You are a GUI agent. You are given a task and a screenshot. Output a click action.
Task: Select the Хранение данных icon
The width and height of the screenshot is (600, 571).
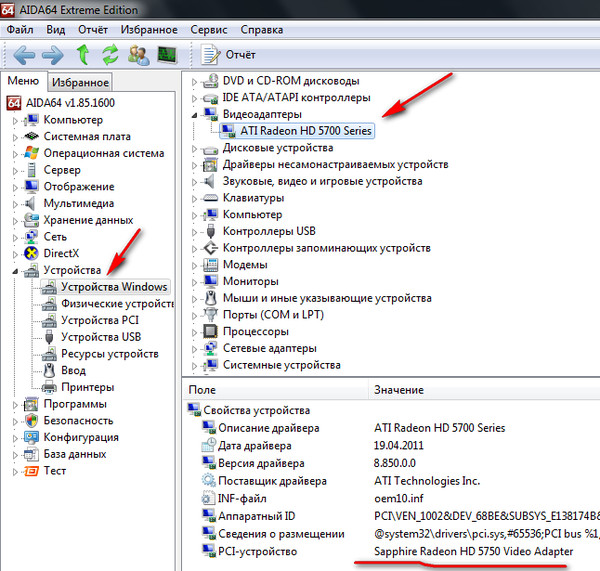pyautogui.click(x=31, y=220)
